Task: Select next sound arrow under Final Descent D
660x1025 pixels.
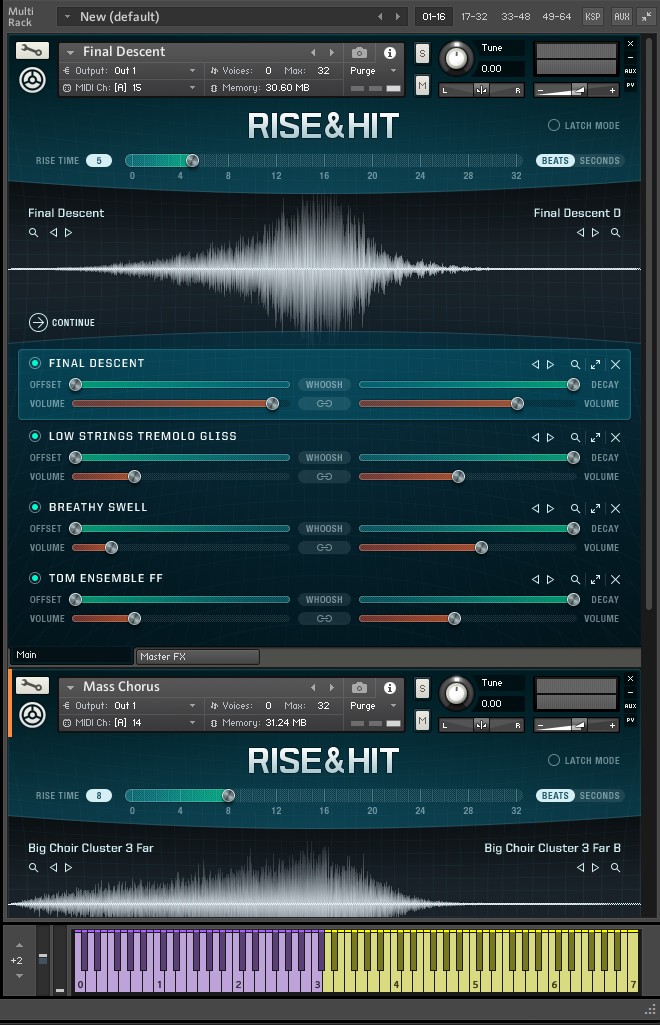Action: 595,232
